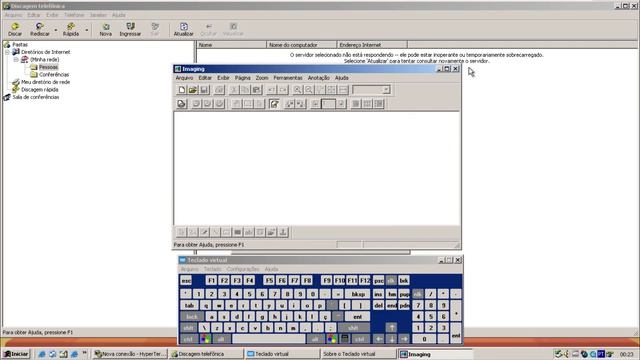Screen dimensions: 640x360
Task: Click the Next Page arrow in Imaging toolbar
Action: (x=341, y=104)
